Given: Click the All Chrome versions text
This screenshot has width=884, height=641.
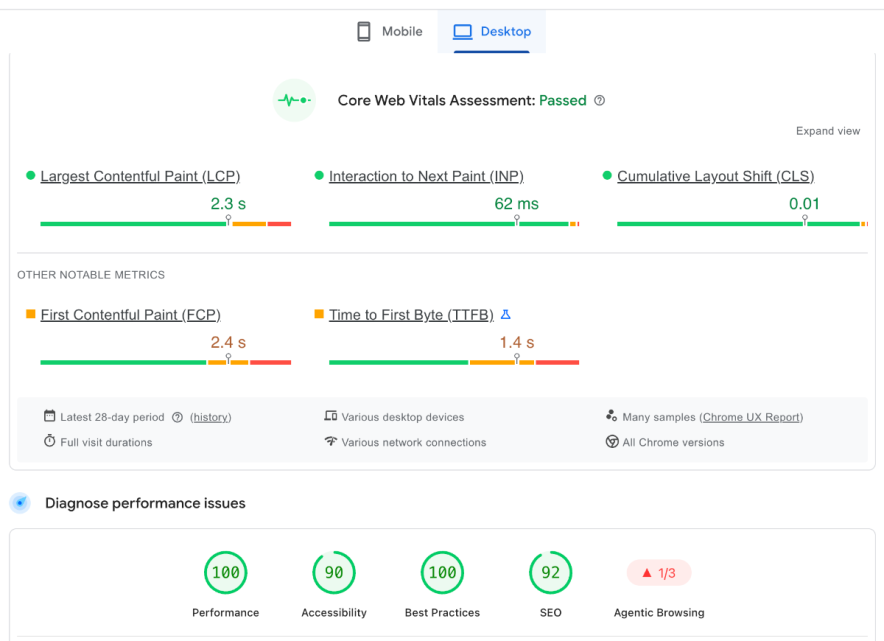Looking at the screenshot, I should pyautogui.click(x=673, y=443).
